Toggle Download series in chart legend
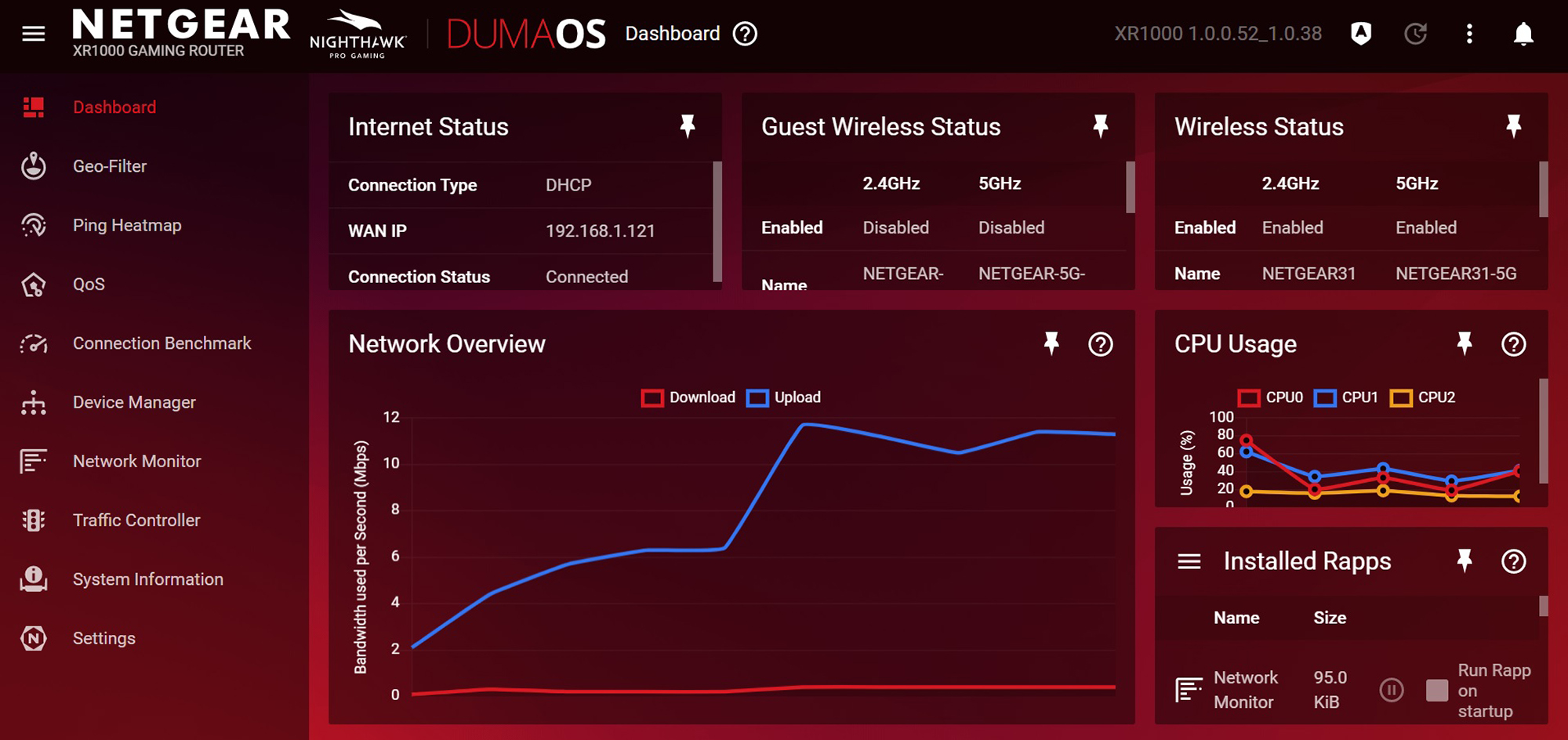 click(x=688, y=397)
